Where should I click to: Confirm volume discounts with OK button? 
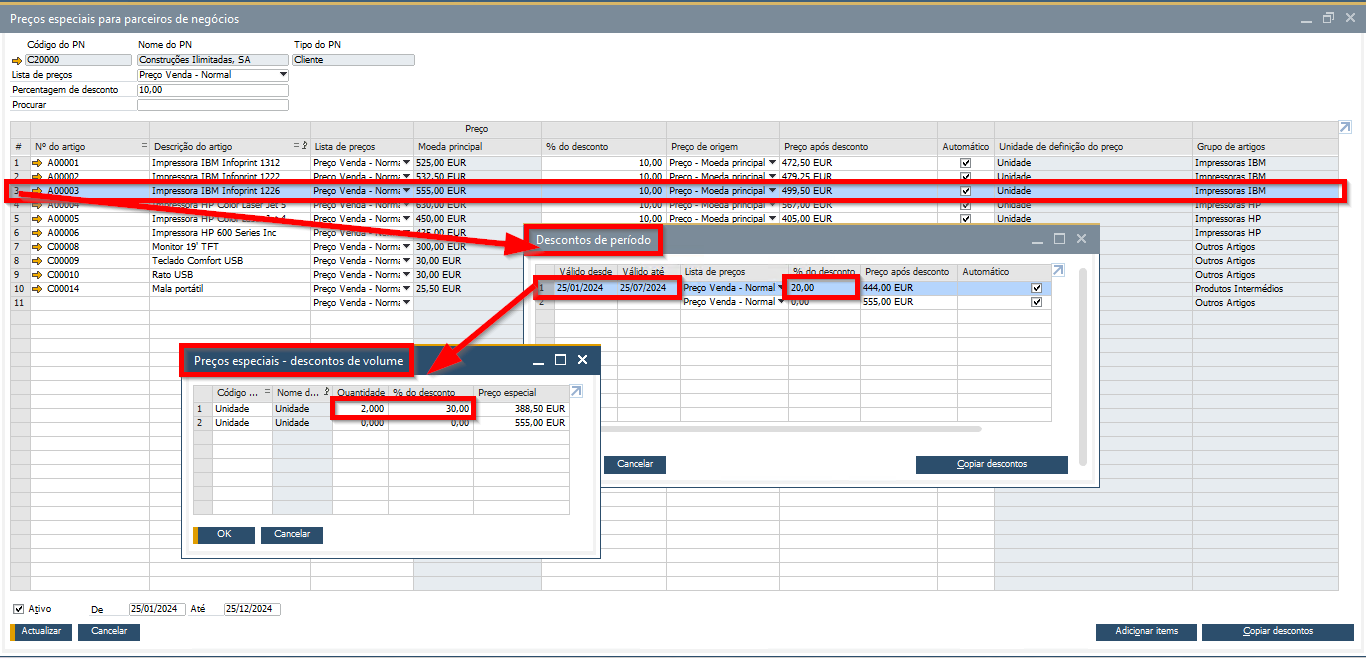point(224,535)
